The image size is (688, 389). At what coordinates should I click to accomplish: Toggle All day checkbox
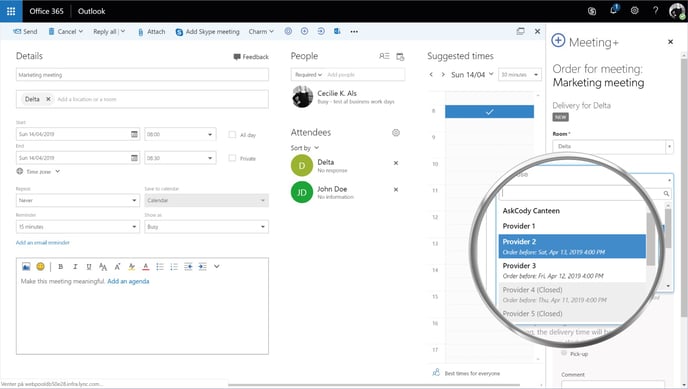[232, 135]
